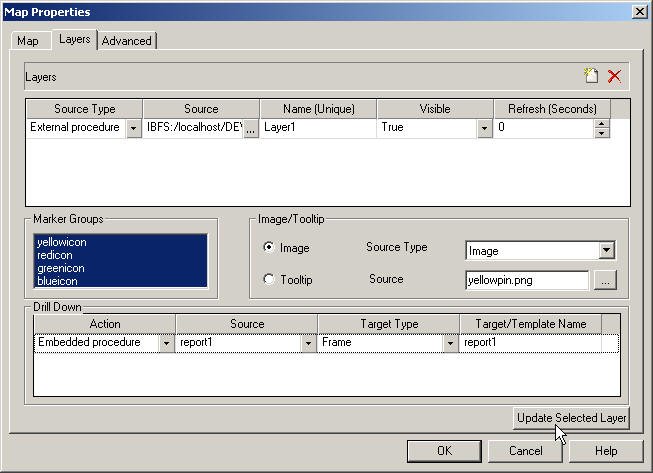Close the Map Properties dialog
The image size is (653, 473).
coord(638,11)
